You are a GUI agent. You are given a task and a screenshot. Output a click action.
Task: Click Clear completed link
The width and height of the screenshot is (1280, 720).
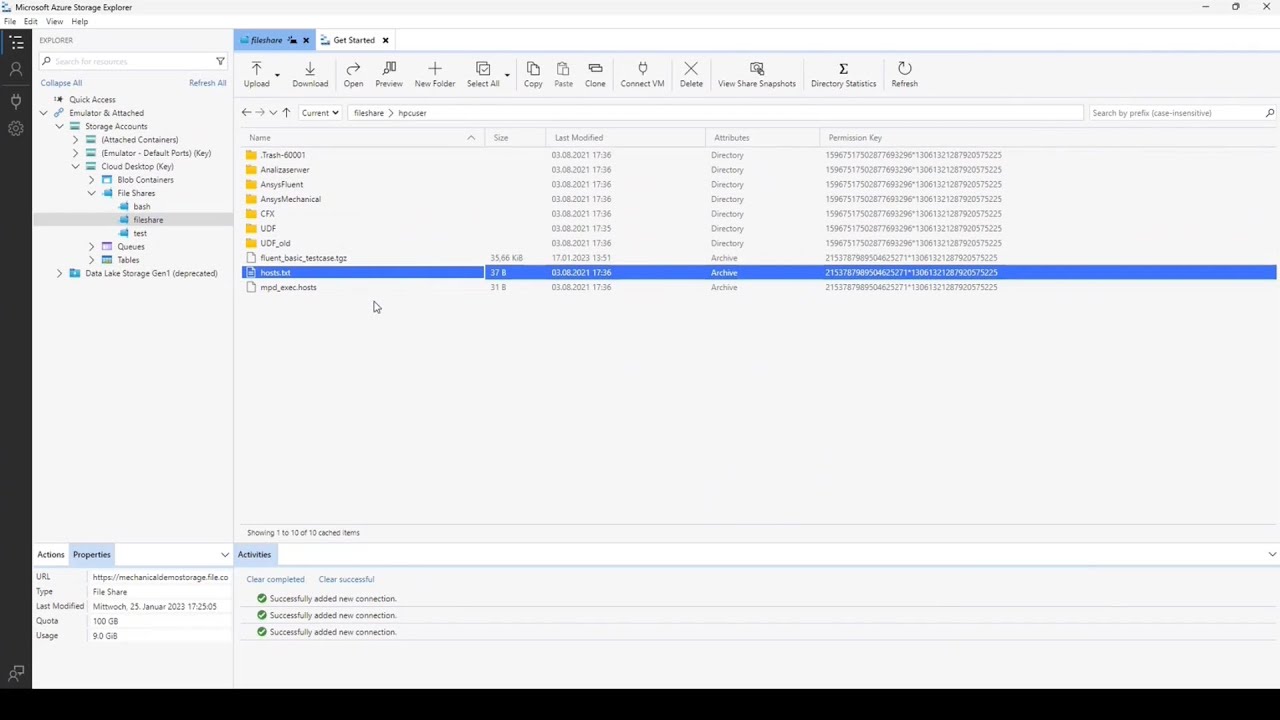click(275, 579)
